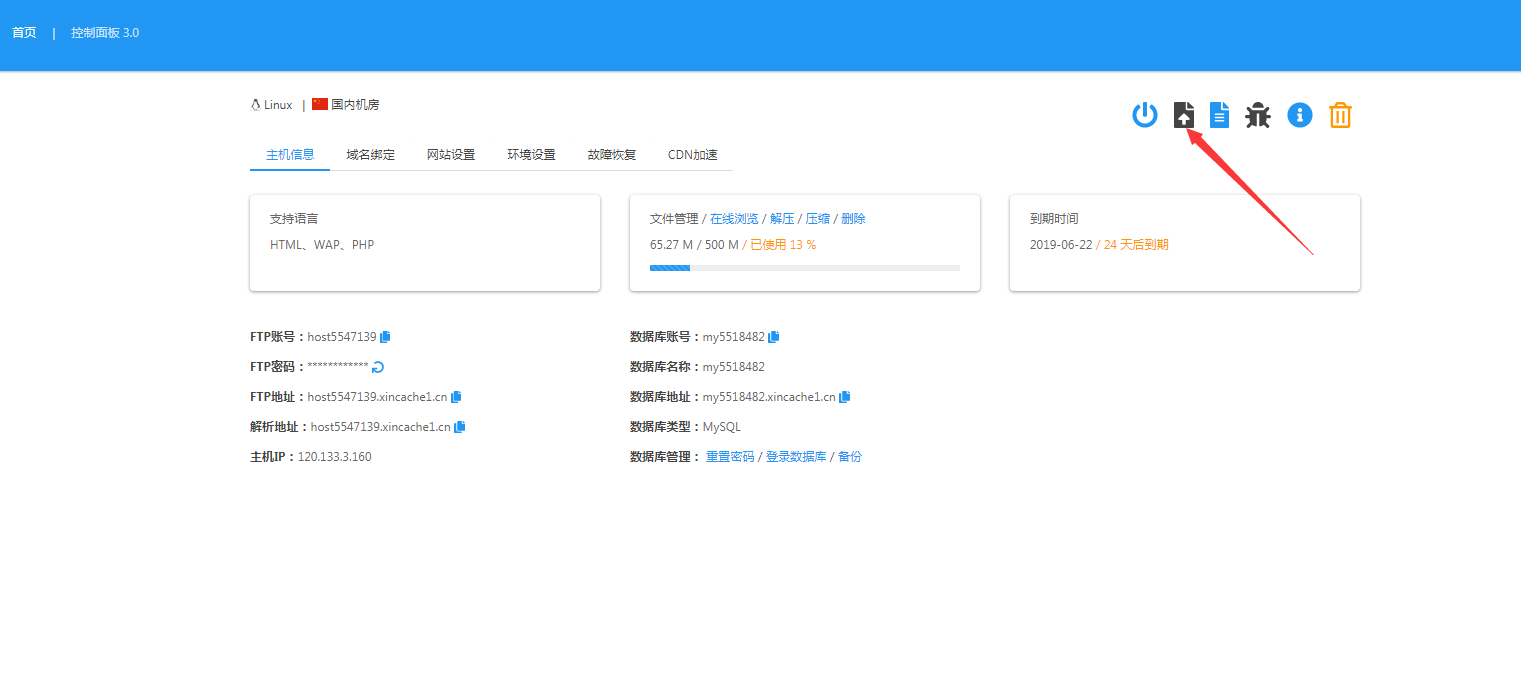
Task: Click the FTP密码 reset refresh icon
Action: (x=378, y=367)
